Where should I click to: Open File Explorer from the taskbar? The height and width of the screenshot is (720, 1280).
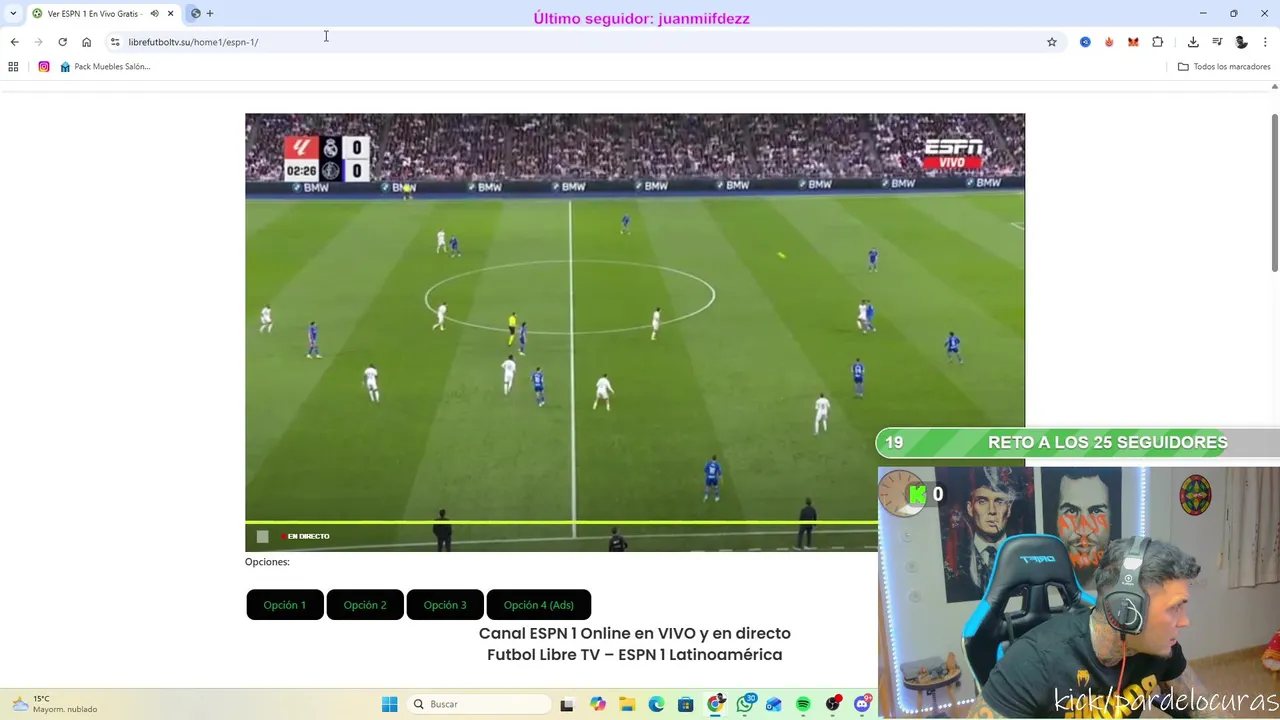point(627,704)
